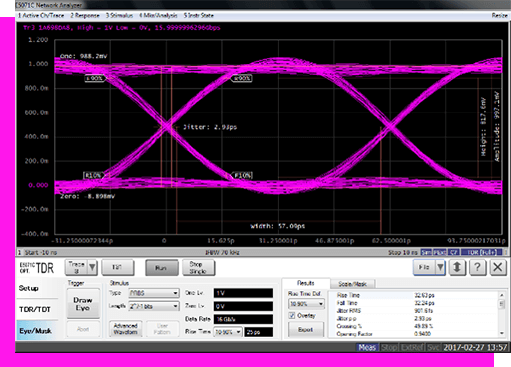Viewport: 511px width, 367px height.
Task: Select the Crossing % result row
Action: tap(413, 326)
